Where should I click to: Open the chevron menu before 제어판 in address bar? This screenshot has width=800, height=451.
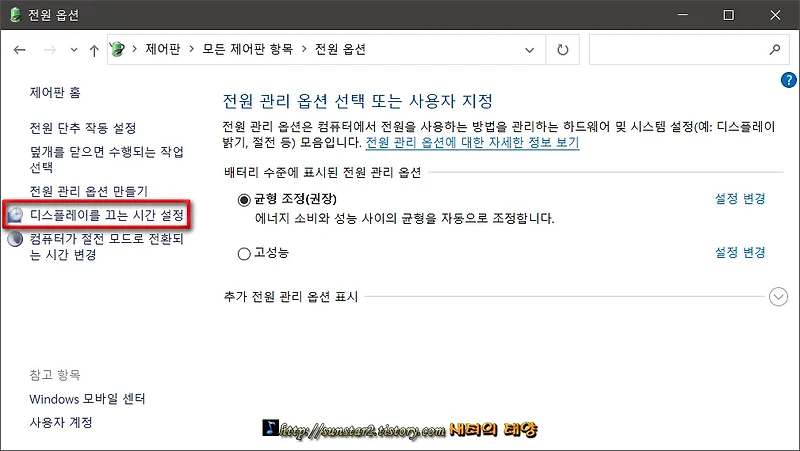click(135, 49)
